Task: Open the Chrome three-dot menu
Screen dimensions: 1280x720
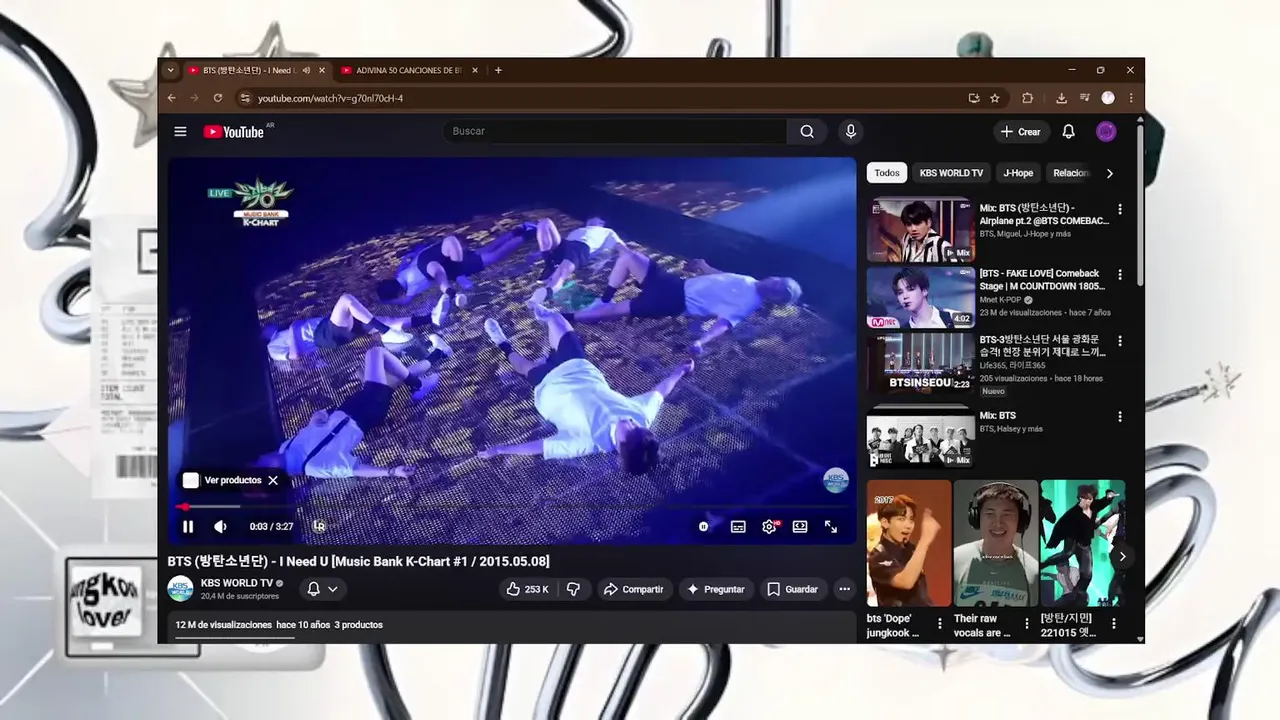Action: pyautogui.click(x=1131, y=98)
